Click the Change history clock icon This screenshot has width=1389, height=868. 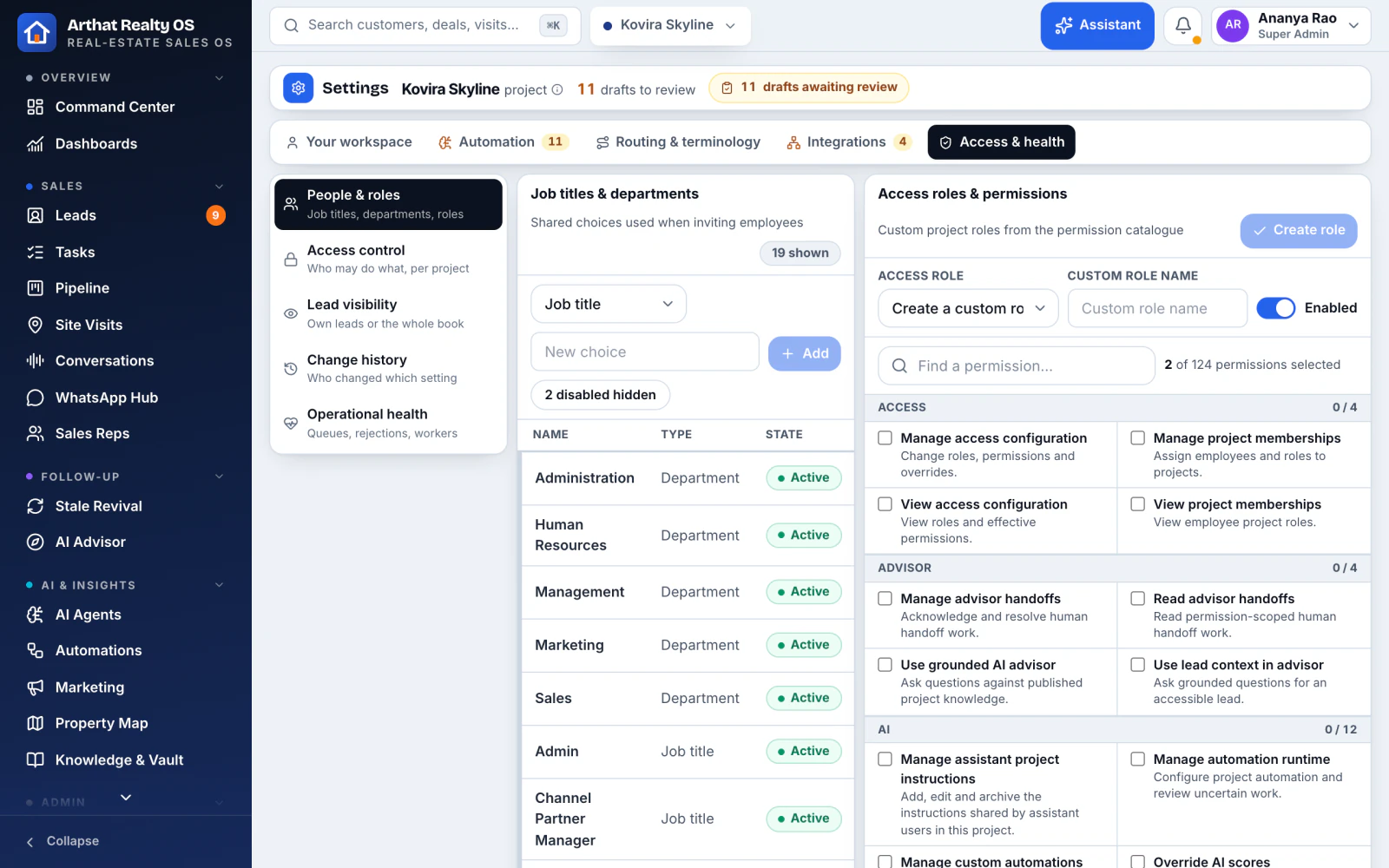click(x=291, y=369)
